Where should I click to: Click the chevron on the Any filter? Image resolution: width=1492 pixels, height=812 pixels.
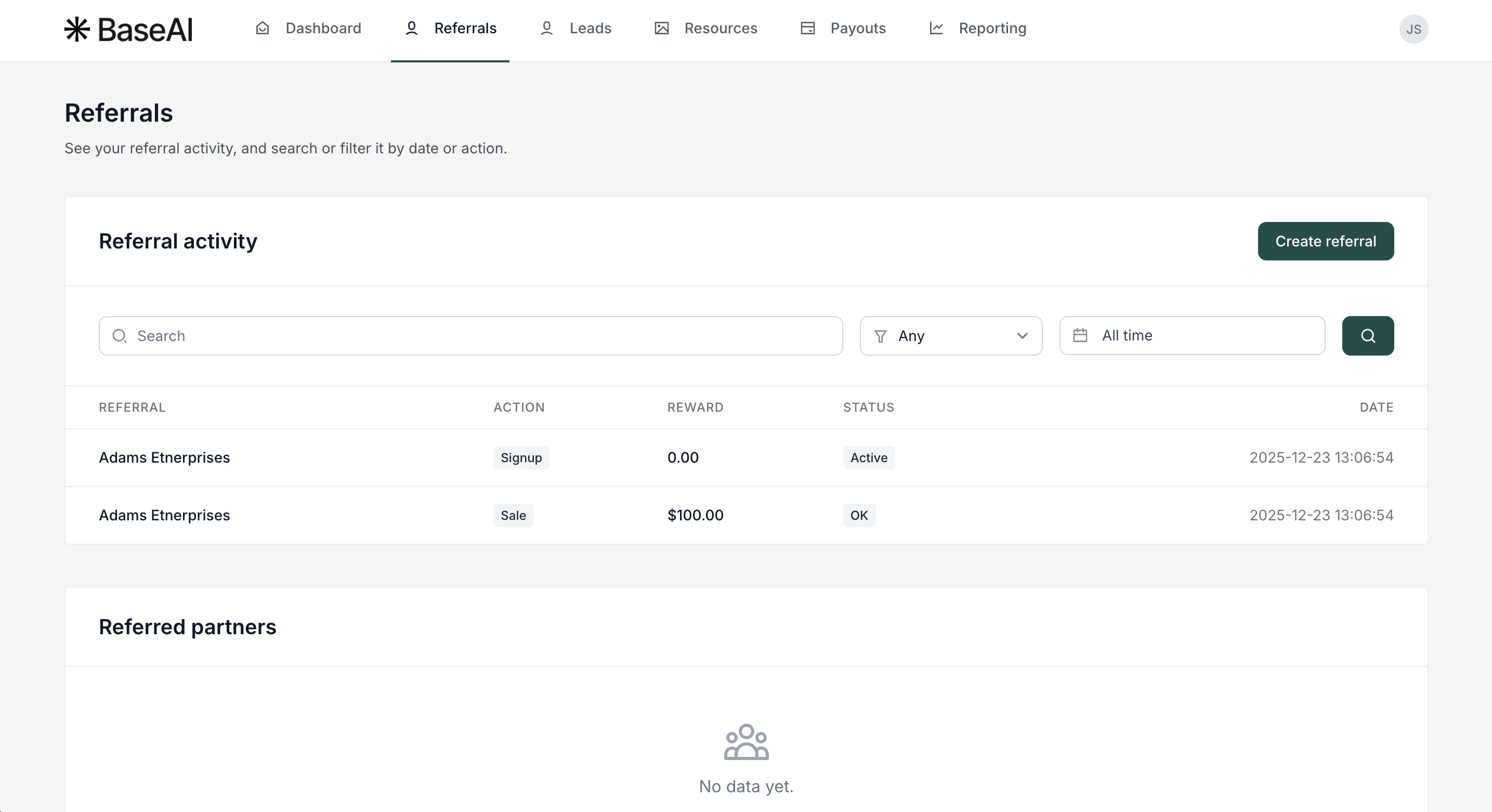pos(1022,336)
